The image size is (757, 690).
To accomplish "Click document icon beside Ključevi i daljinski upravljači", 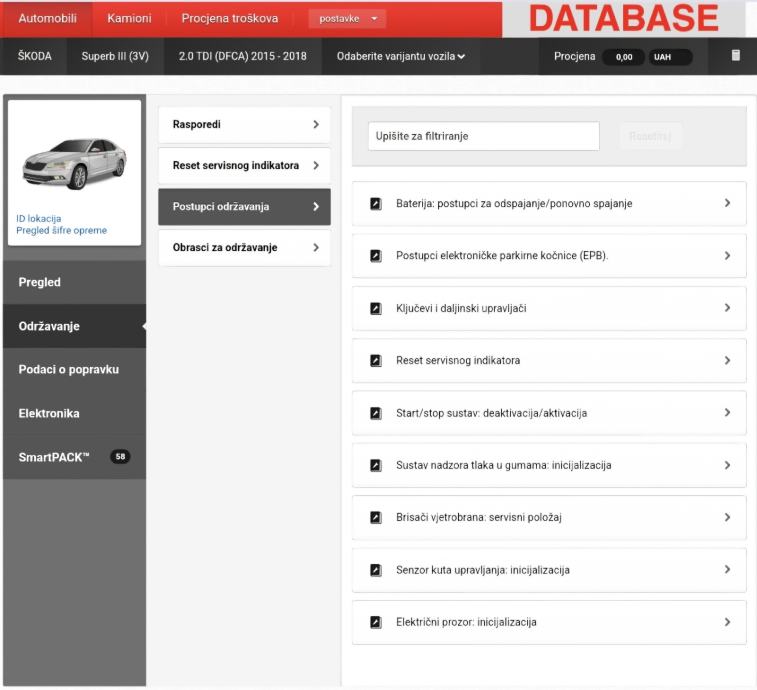I will pyautogui.click(x=376, y=308).
